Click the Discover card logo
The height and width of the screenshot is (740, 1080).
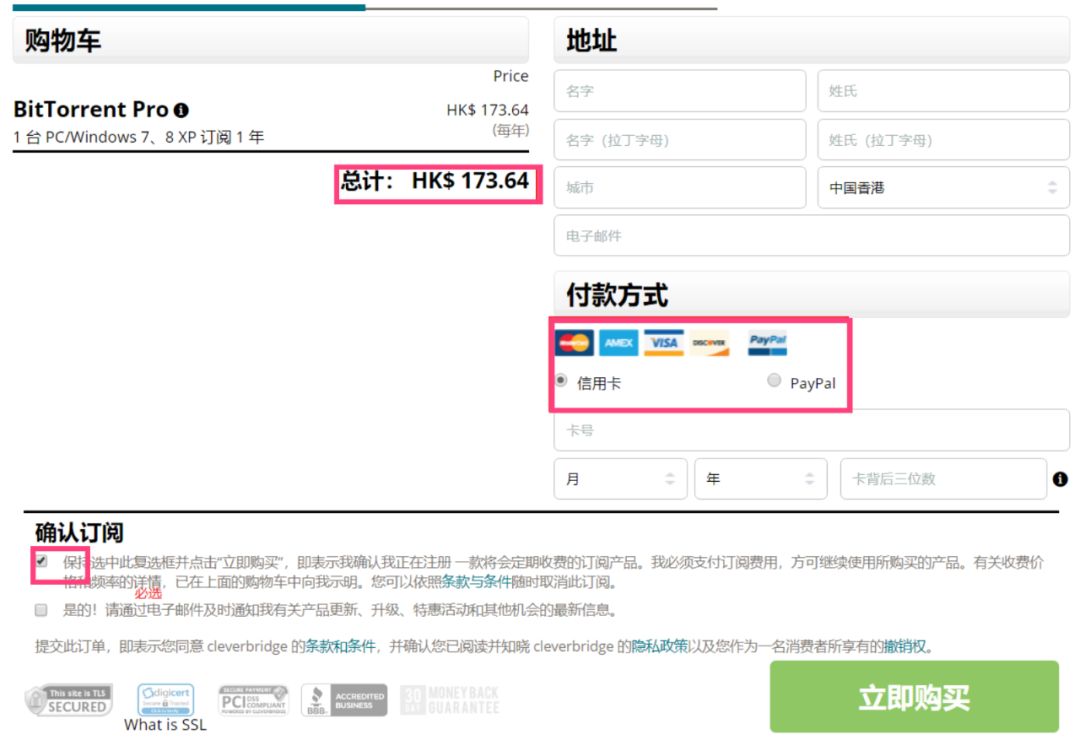(709, 342)
